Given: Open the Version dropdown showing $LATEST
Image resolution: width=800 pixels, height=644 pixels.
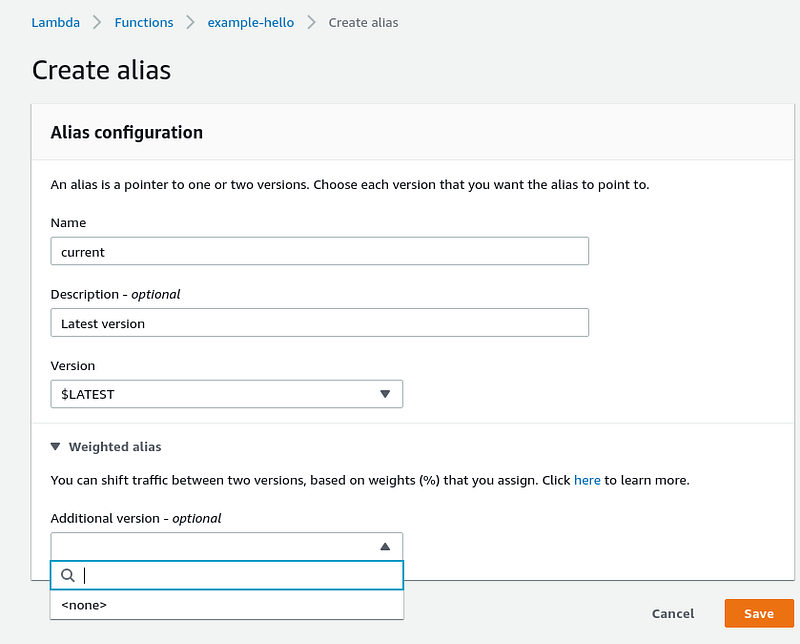Looking at the screenshot, I should [227, 394].
